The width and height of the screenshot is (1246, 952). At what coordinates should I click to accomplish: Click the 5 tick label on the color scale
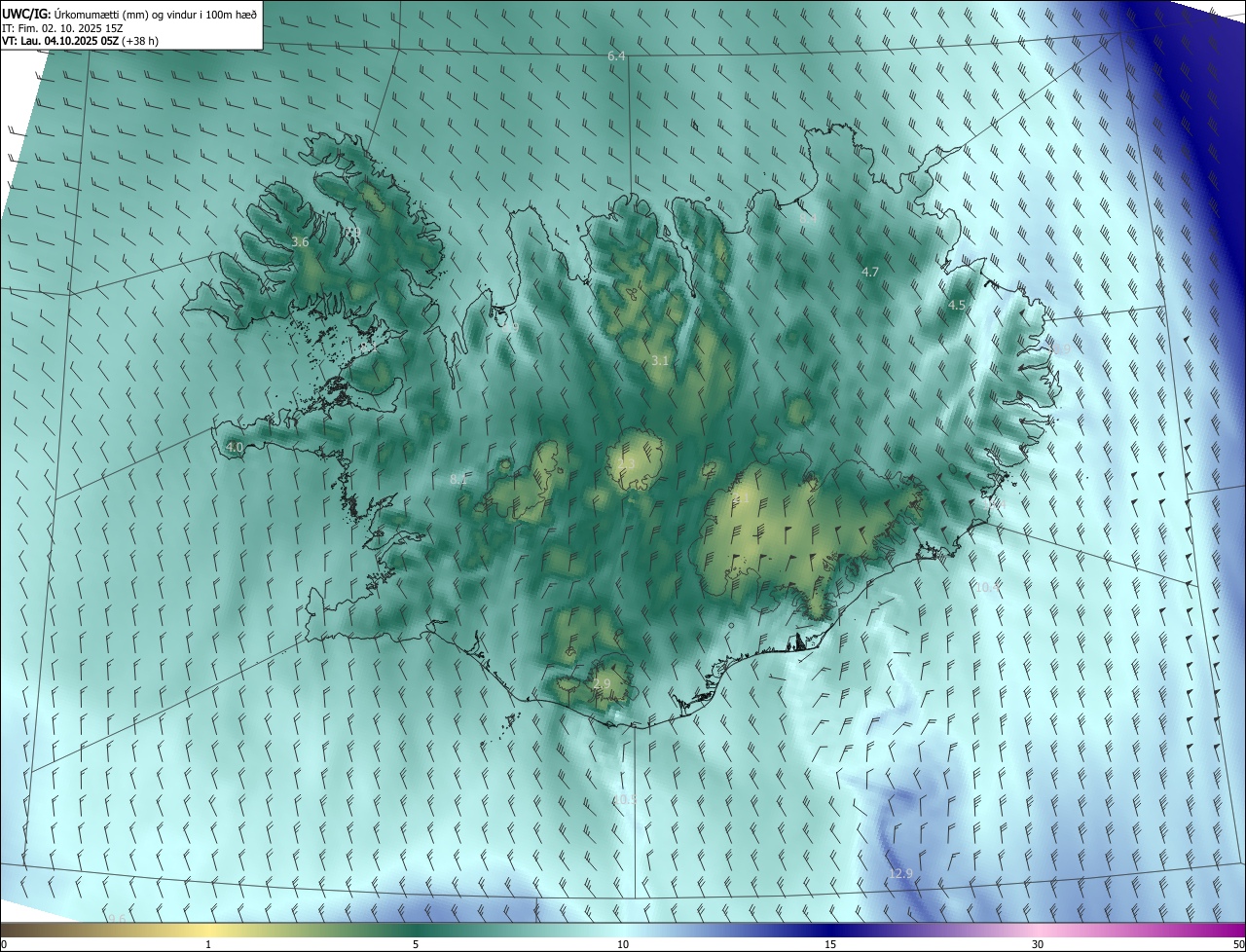416,944
